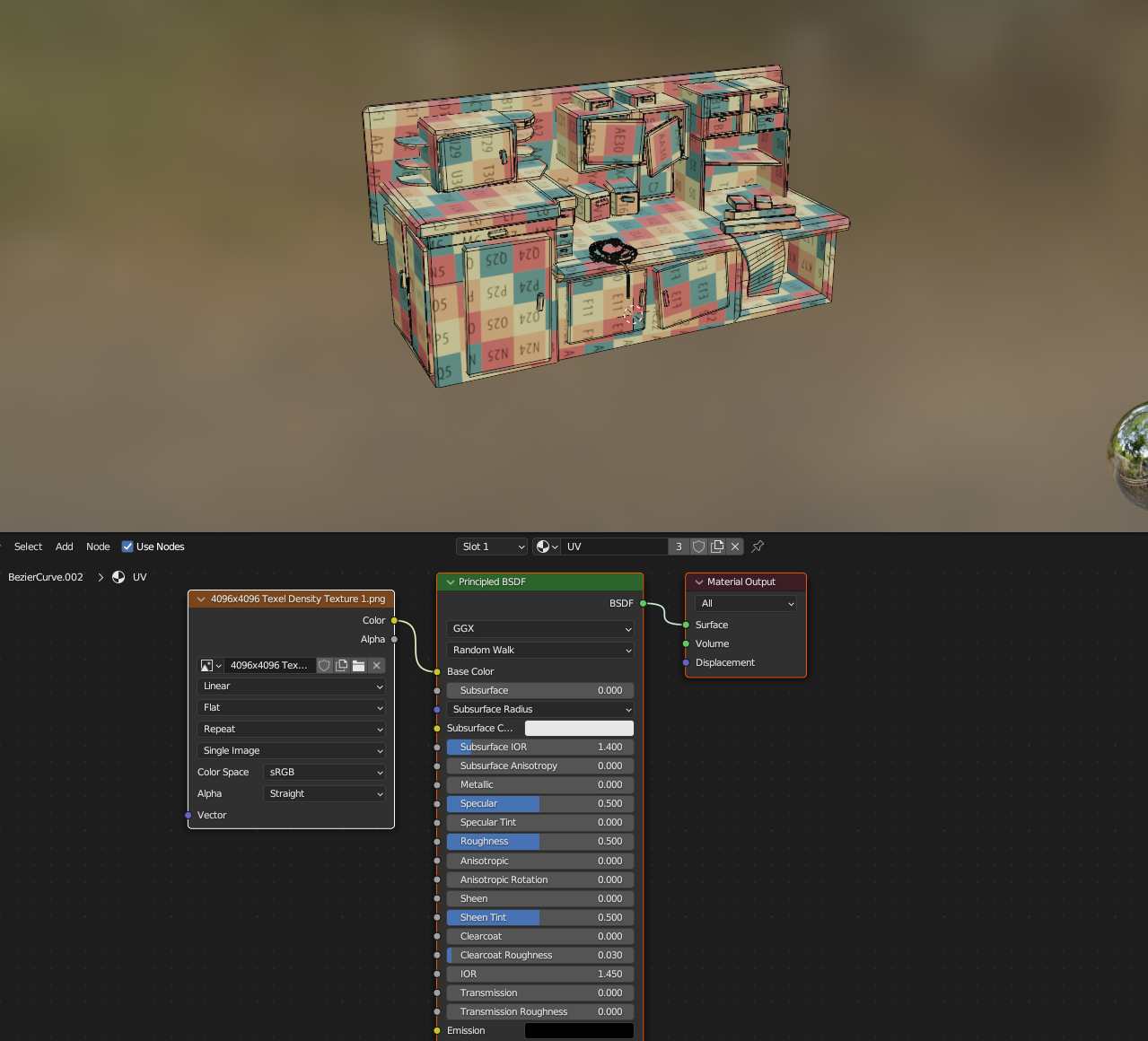Unlink the UV material with the X icon
The height and width of the screenshot is (1041, 1148).
735,547
